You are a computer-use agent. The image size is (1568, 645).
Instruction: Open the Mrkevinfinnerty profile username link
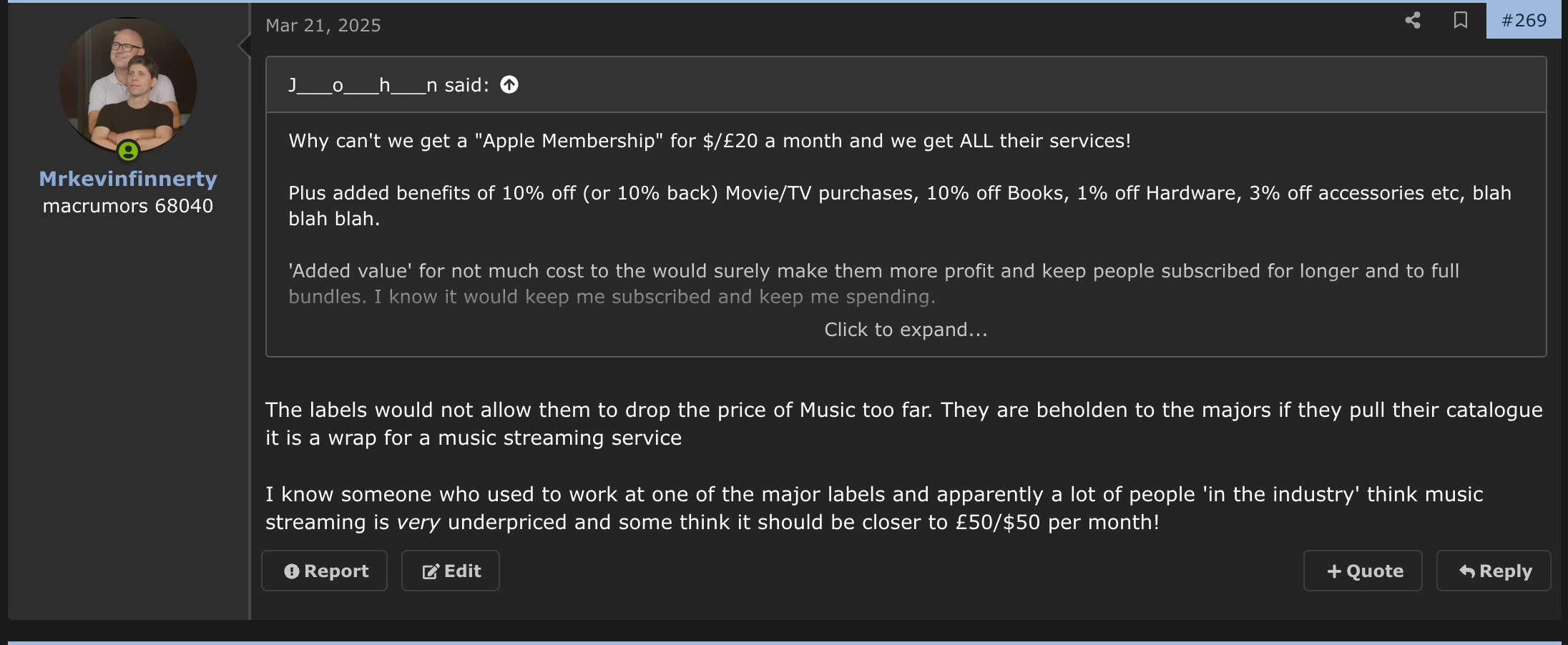pyautogui.click(x=128, y=179)
